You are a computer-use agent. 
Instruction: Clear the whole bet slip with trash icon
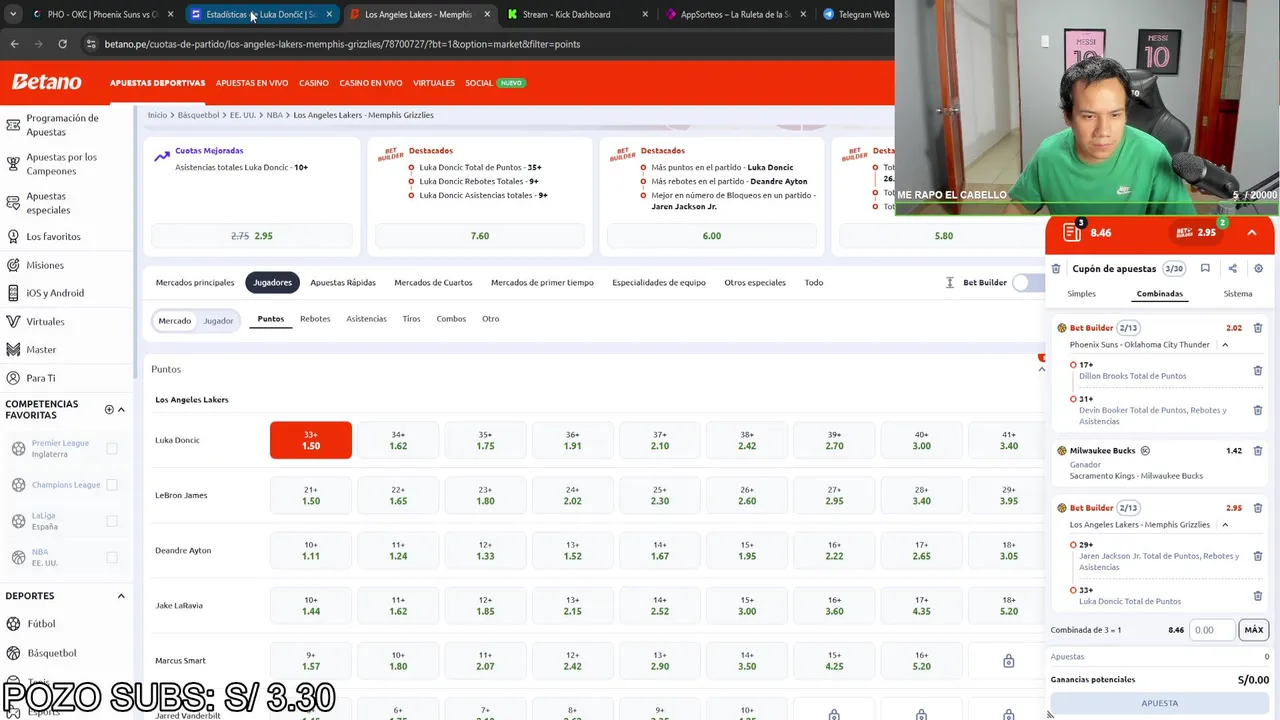coord(1056,268)
